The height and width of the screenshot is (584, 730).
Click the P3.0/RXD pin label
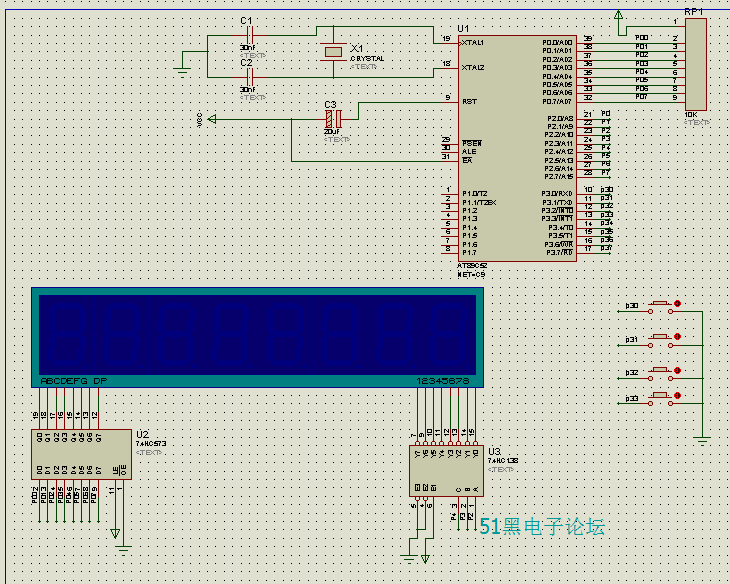pyautogui.click(x=557, y=194)
